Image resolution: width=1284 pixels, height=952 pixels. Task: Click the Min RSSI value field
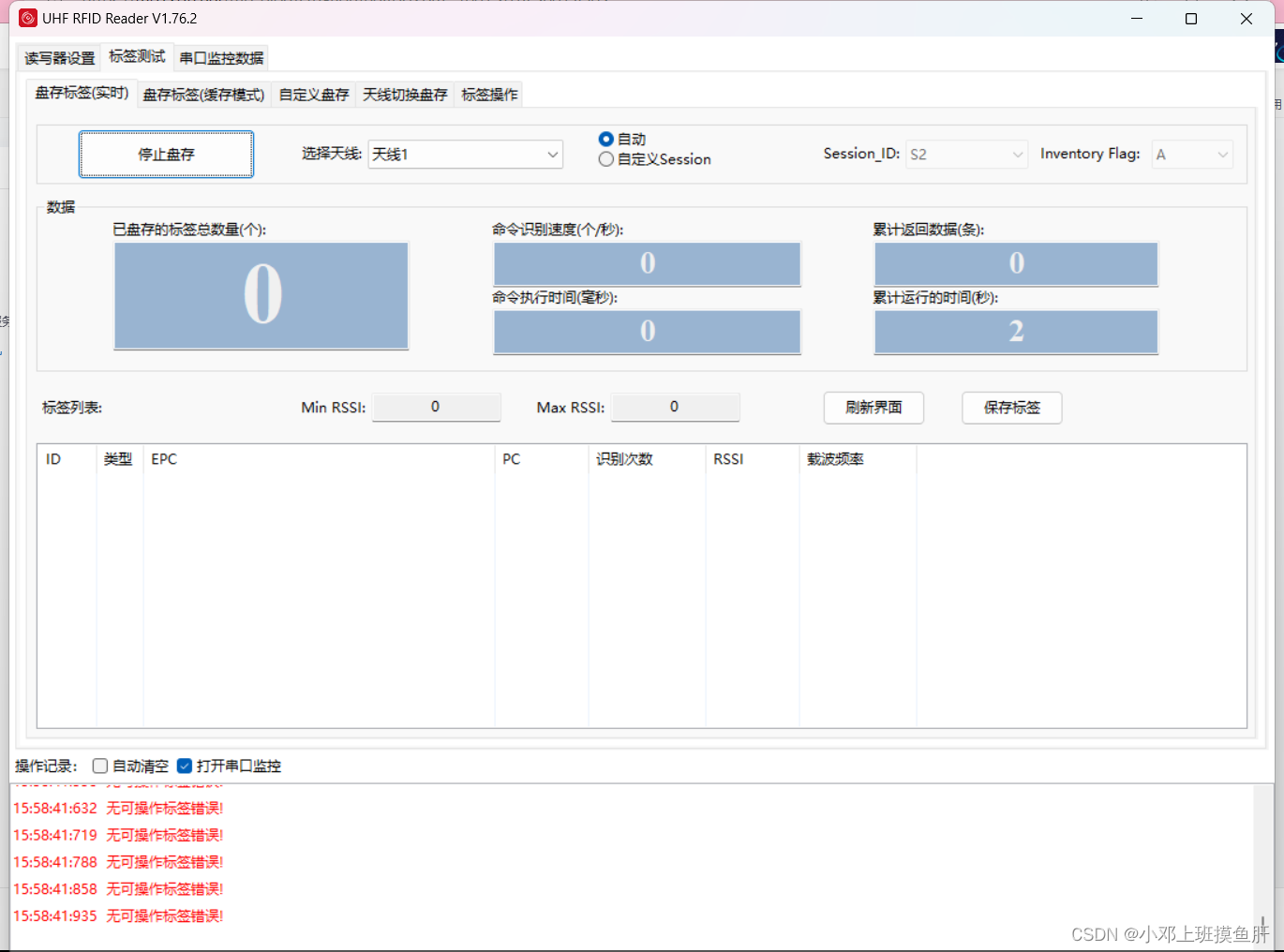click(436, 407)
